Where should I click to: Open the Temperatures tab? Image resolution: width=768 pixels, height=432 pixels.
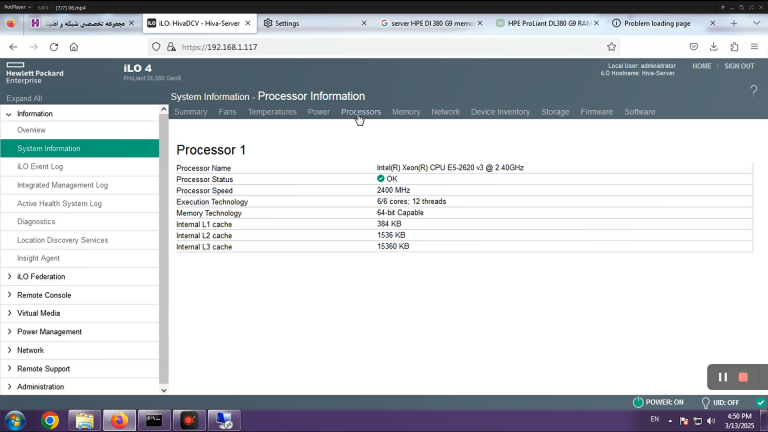pos(272,112)
